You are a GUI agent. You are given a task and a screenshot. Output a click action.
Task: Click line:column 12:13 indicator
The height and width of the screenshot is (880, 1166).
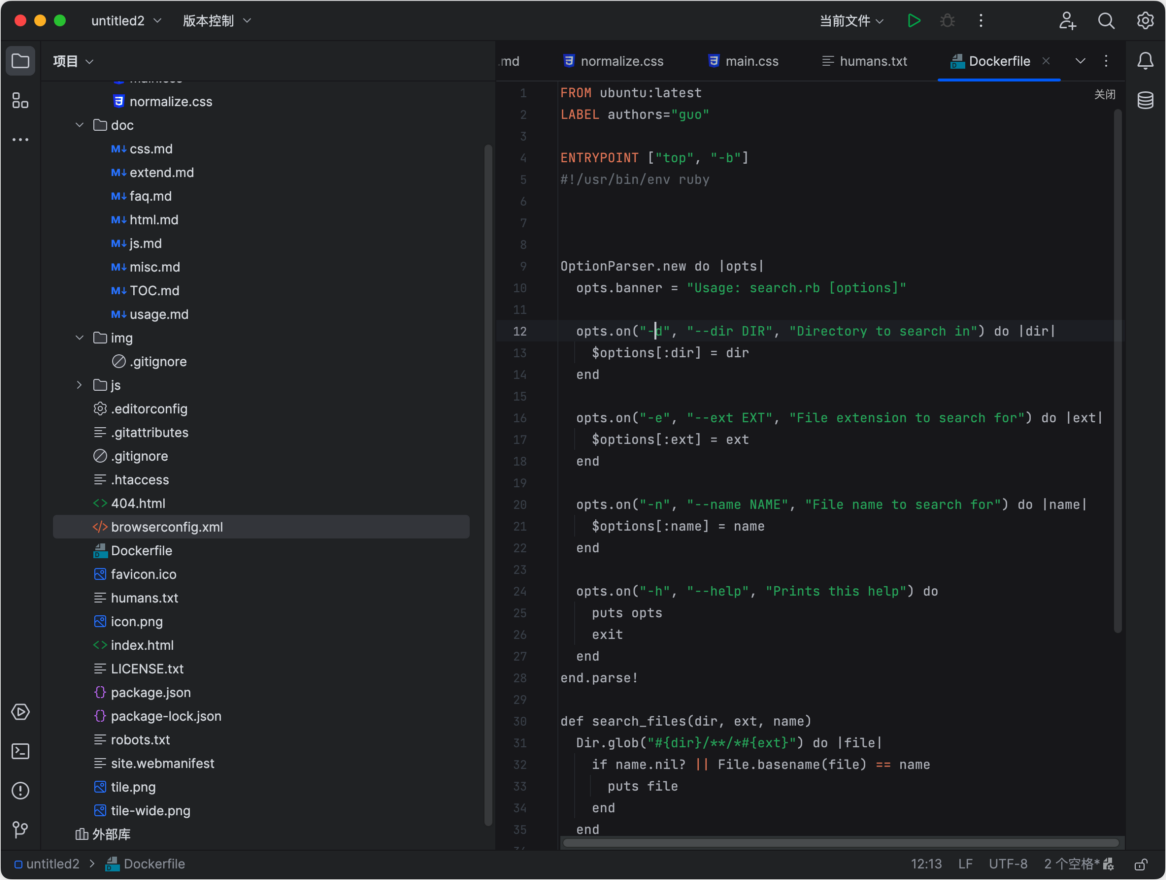point(926,864)
